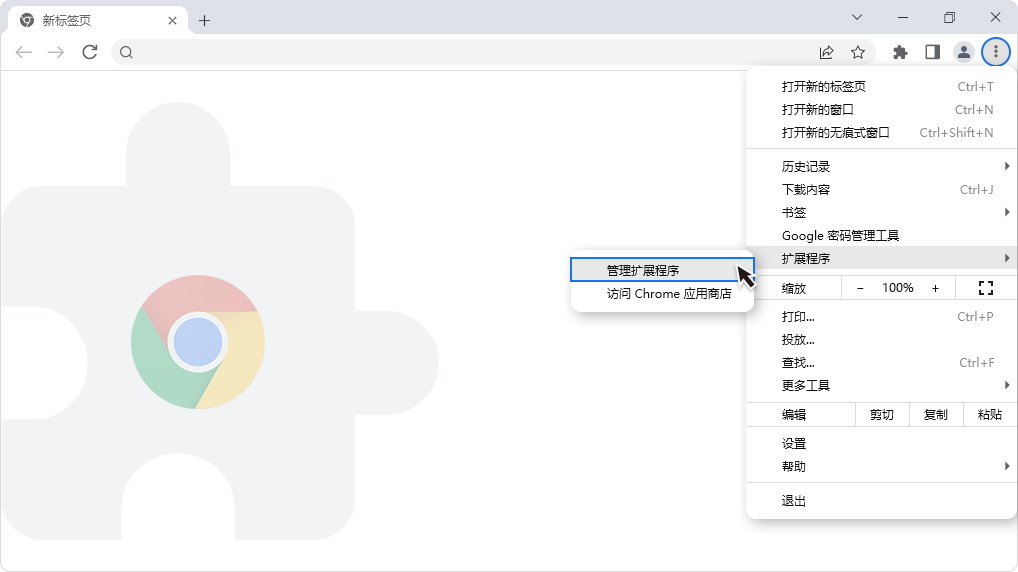The image size is (1018, 572).
Task: Choose 打印... menu item
Action: point(881,317)
